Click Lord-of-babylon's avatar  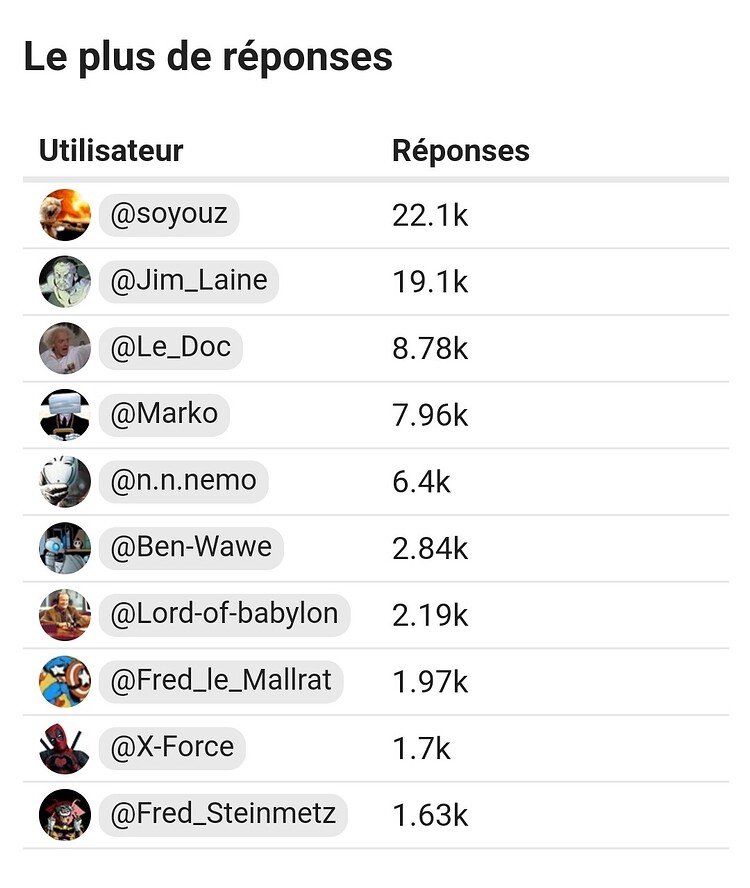pos(65,614)
